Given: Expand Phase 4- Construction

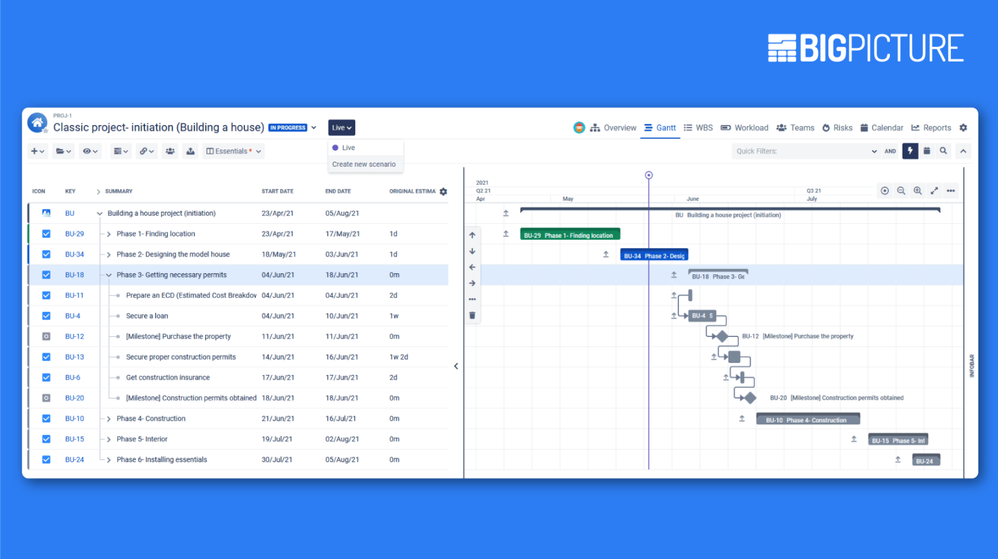Looking at the screenshot, I should click(x=109, y=419).
